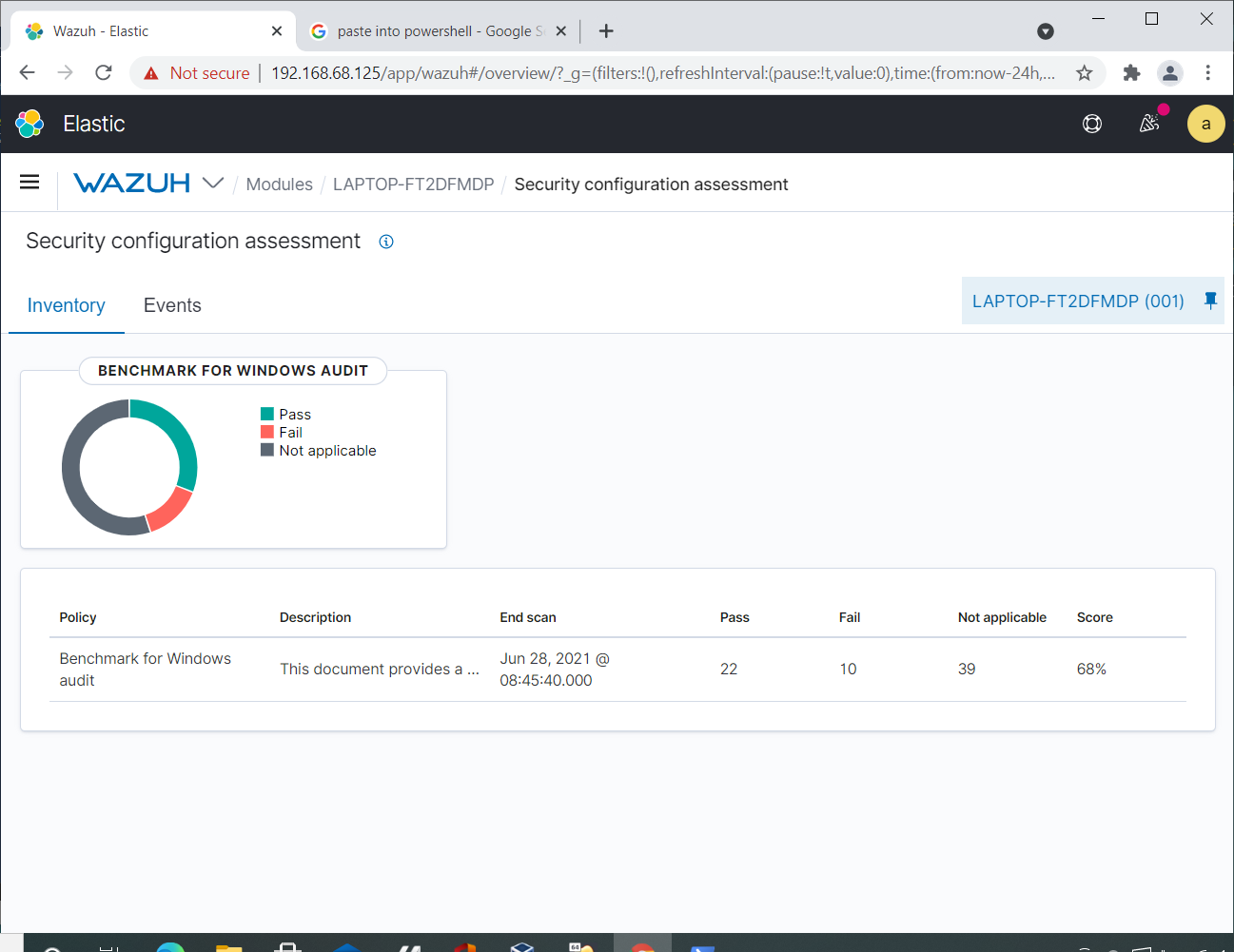
Task: Click the info icon beside the assessment title
Action: pyautogui.click(x=386, y=242)
